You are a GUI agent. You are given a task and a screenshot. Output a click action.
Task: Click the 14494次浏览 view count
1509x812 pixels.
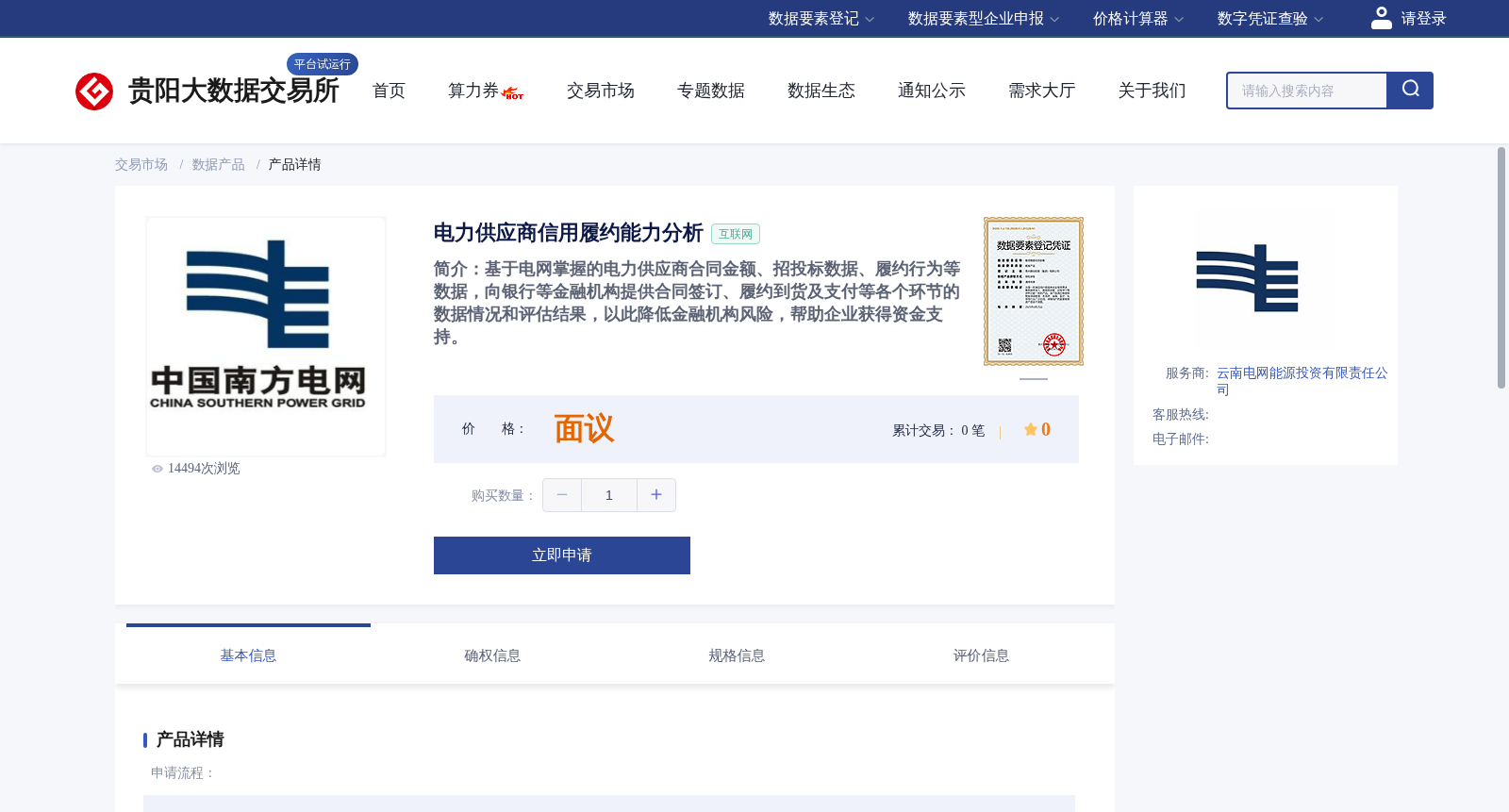[204, 469]
